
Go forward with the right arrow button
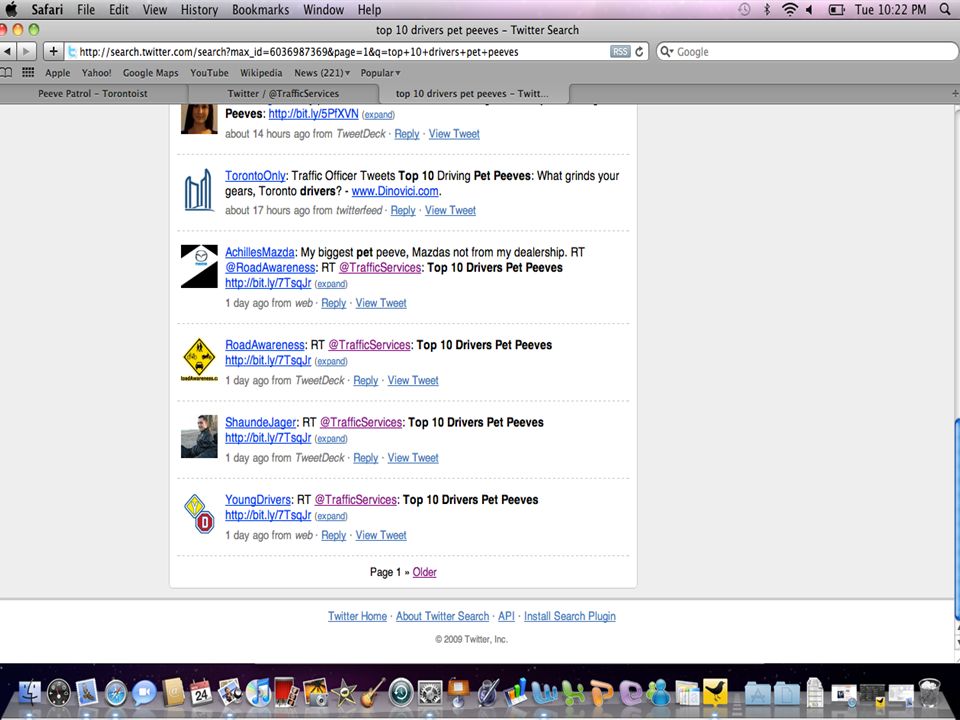tap(26, 52)
